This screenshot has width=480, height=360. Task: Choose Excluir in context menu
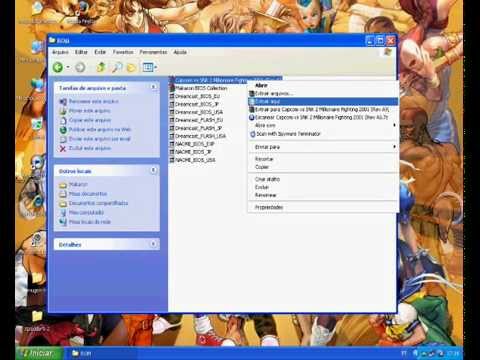323,187
